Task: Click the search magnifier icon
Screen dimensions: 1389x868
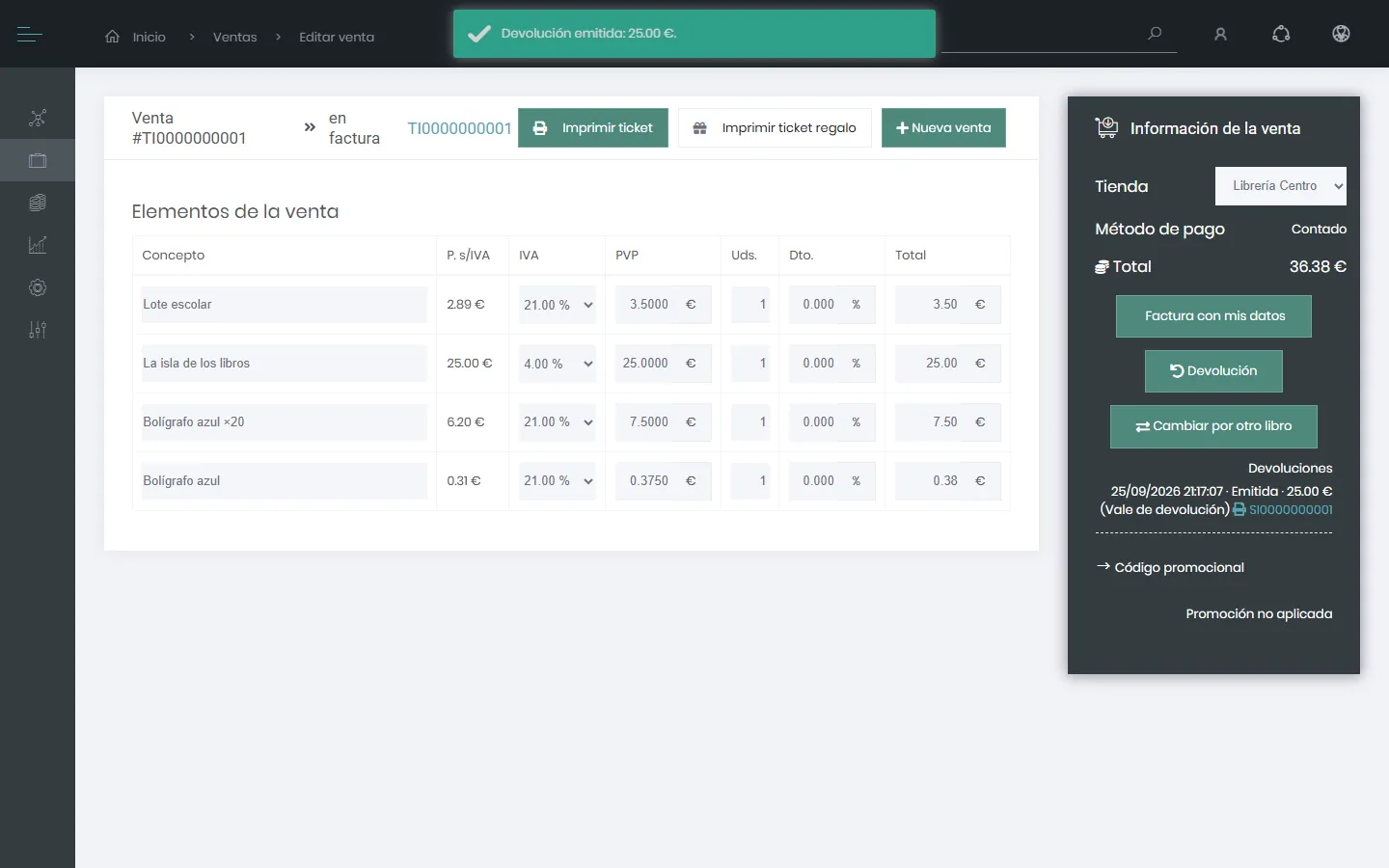Action: coord(1155,34)
